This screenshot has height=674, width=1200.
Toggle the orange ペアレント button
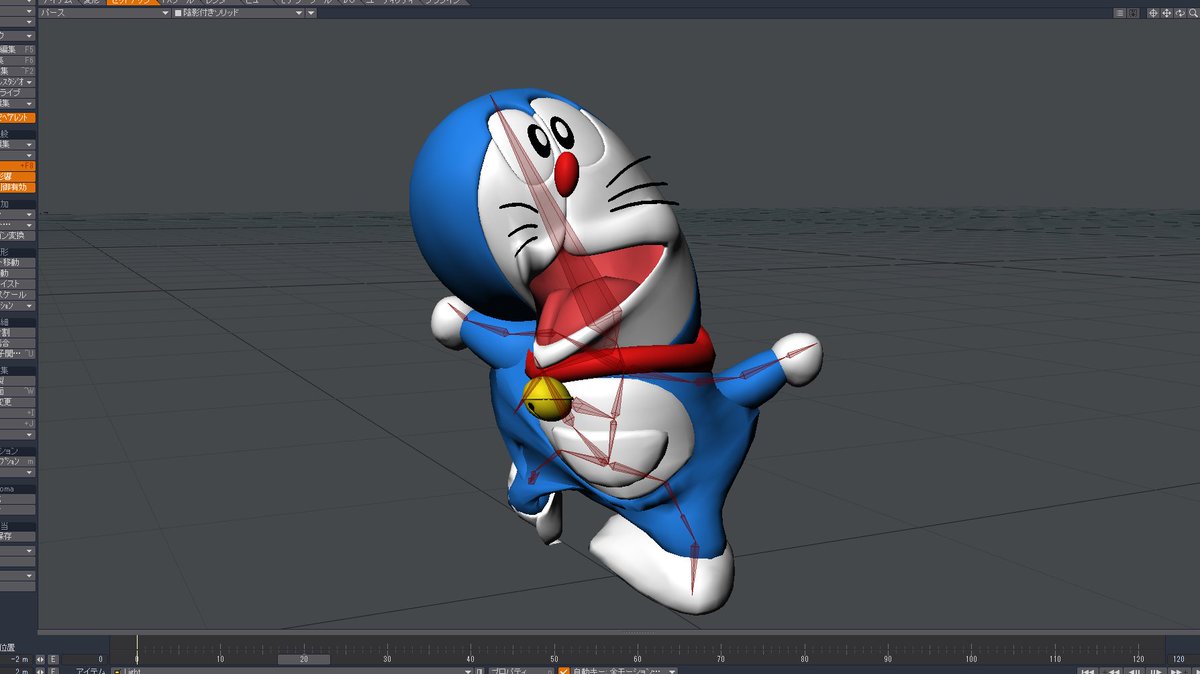tap(17, 117)
